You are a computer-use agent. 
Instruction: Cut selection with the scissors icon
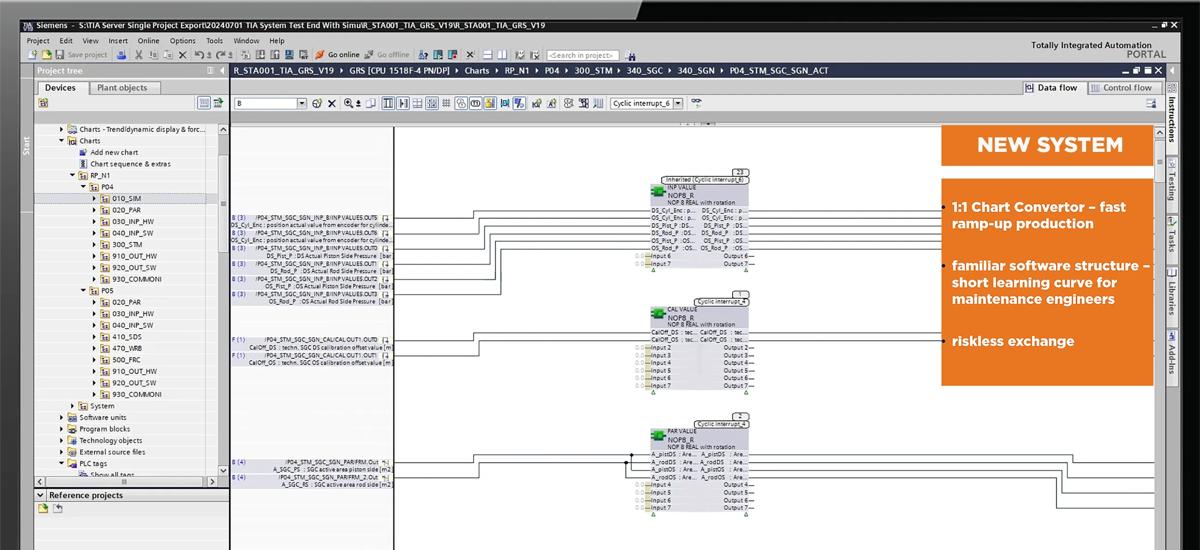tap(139, 54)
